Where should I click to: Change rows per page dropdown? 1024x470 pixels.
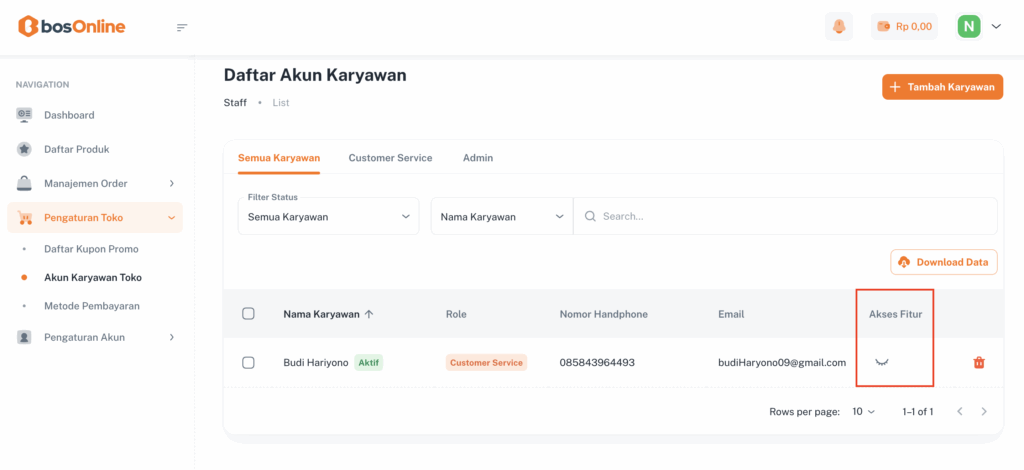click(x=863, y=411)
